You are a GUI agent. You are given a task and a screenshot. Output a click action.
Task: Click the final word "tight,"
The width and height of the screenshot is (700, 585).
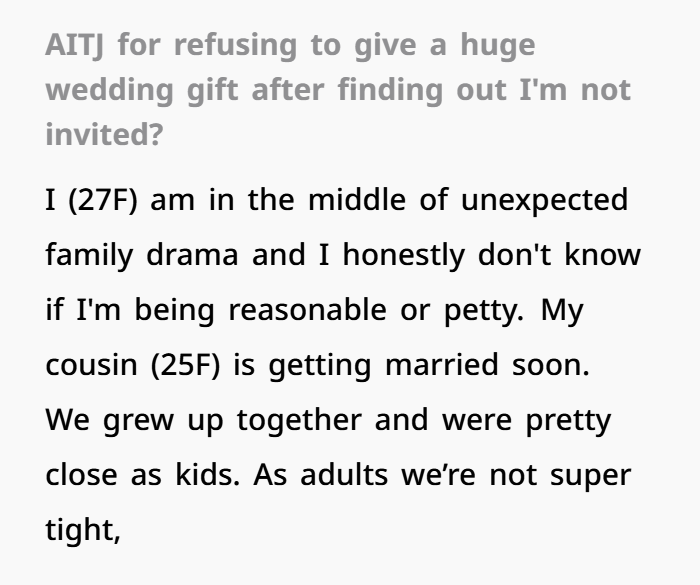click(x=82, y=530)
